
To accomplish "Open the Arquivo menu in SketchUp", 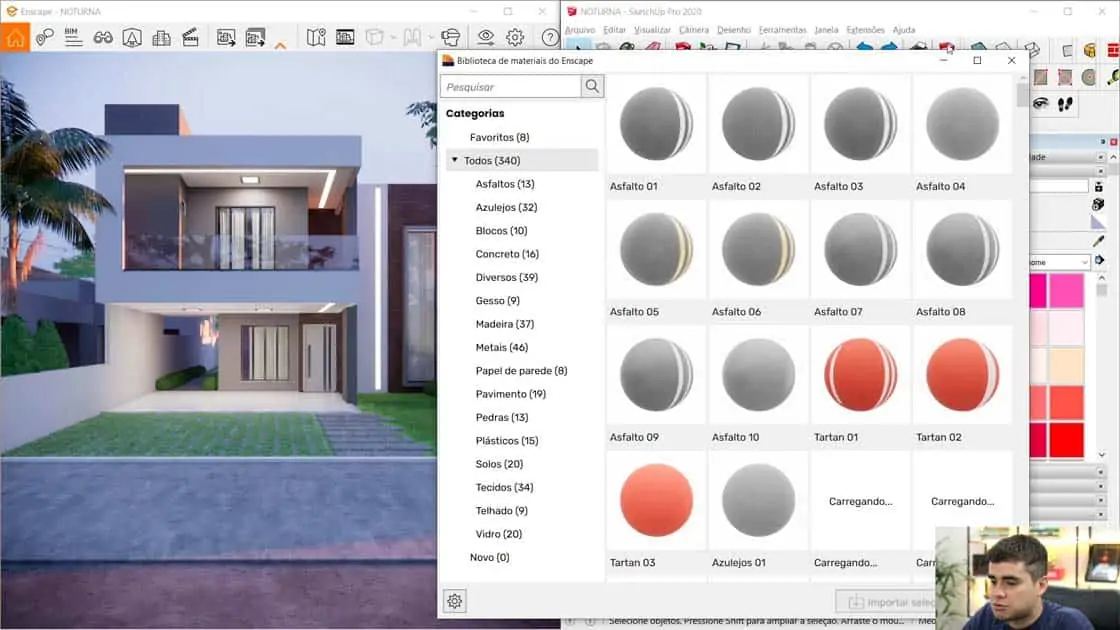I will 579,30.
